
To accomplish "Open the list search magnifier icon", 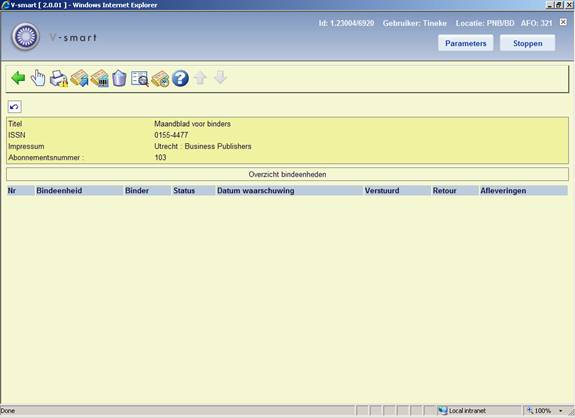I will tap(140, 78).
